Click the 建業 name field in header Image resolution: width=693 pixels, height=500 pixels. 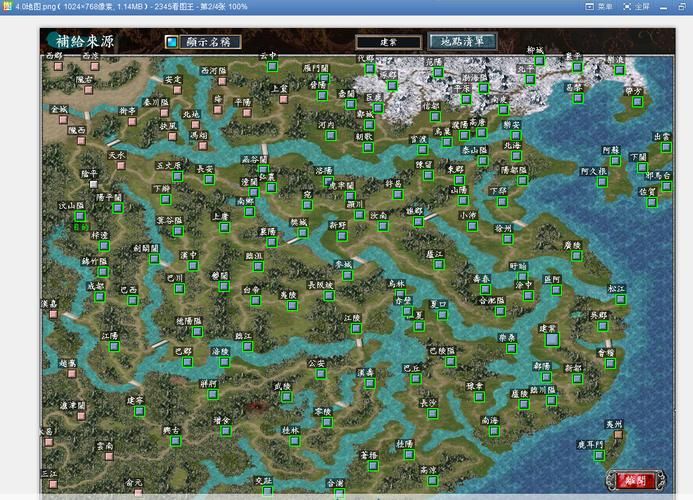click(388, 42)
